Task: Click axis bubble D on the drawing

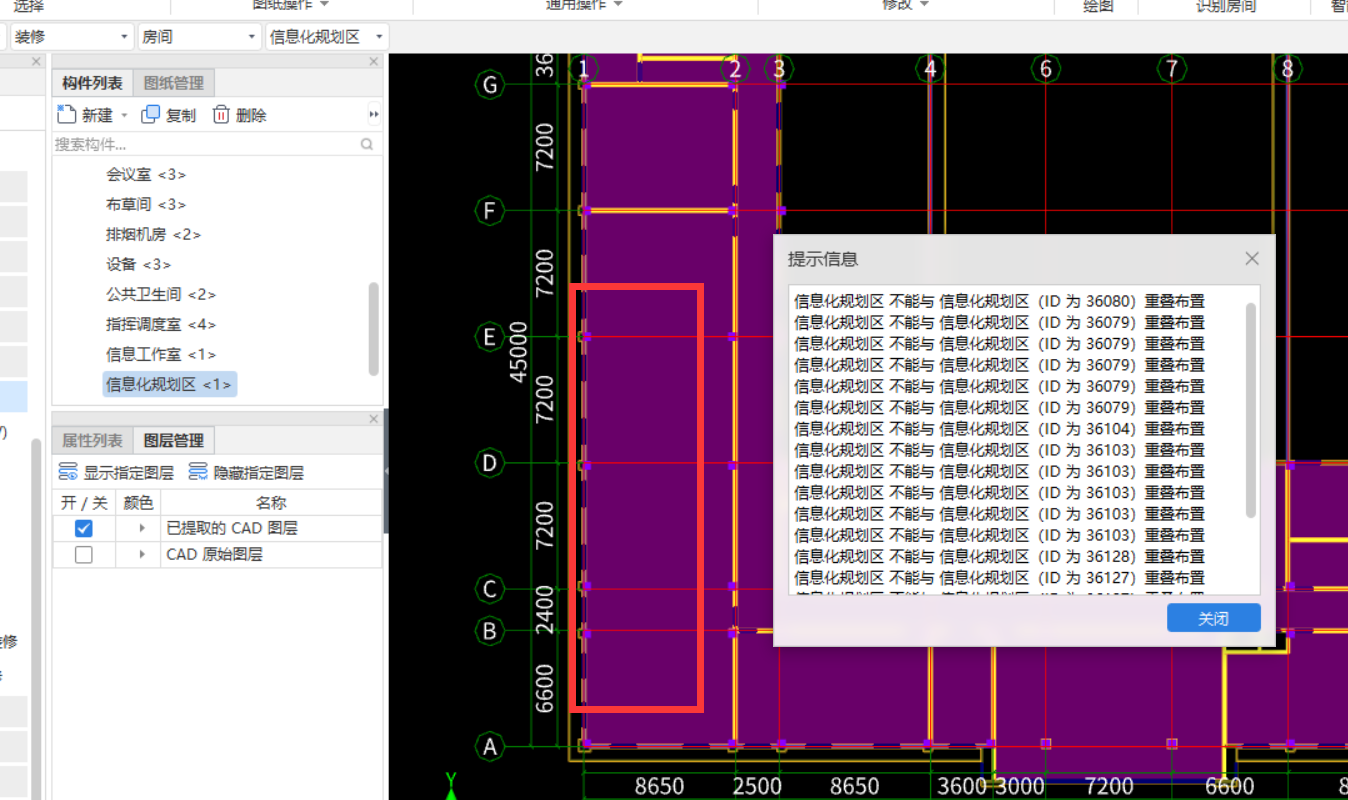Action: [489, 463]
